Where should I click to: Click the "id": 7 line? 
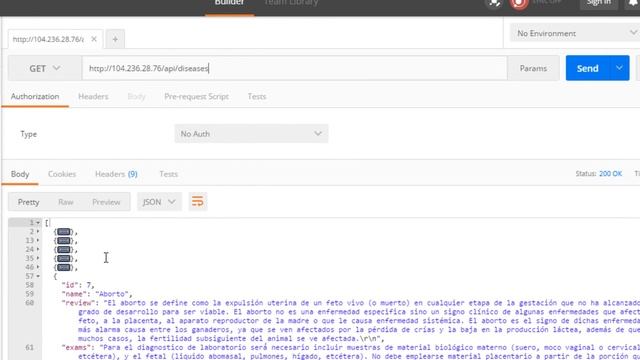(78, 285)
